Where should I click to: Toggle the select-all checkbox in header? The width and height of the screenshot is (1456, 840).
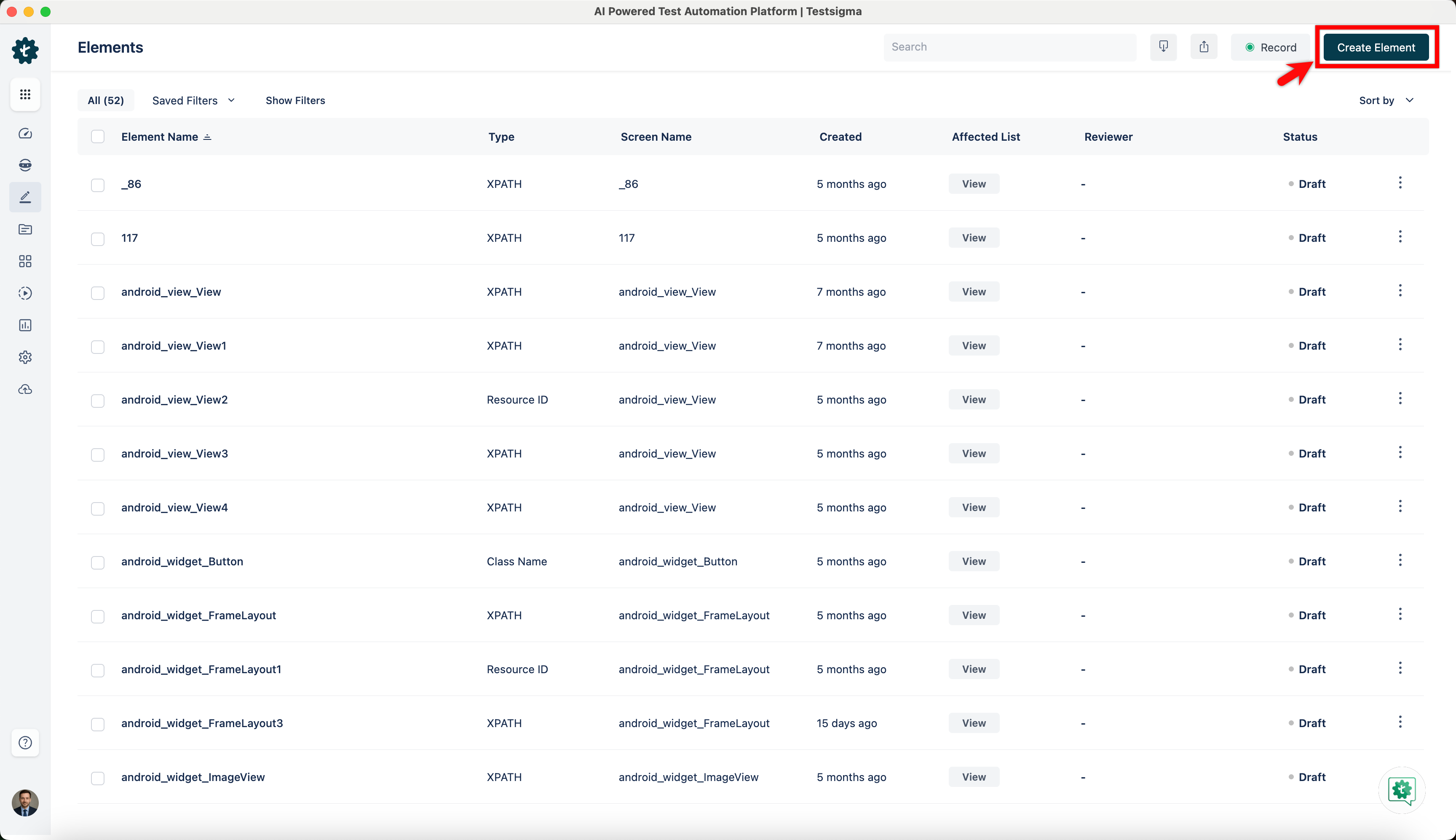pyautogui.click(x=97, y=137)
